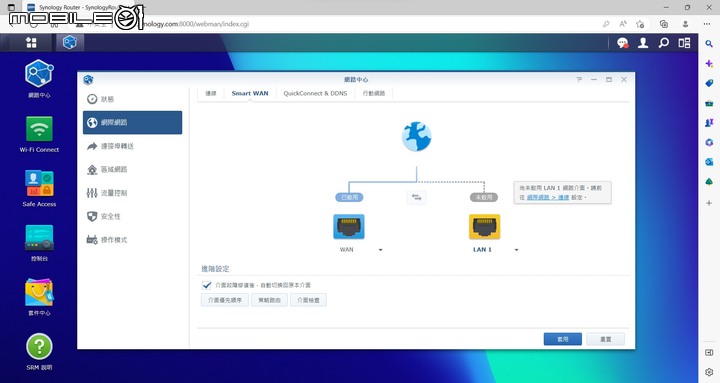Click the globe internet icon in diagram
Image resolution: width=720 pixels, height=383 pixels.
pos(416,136)
